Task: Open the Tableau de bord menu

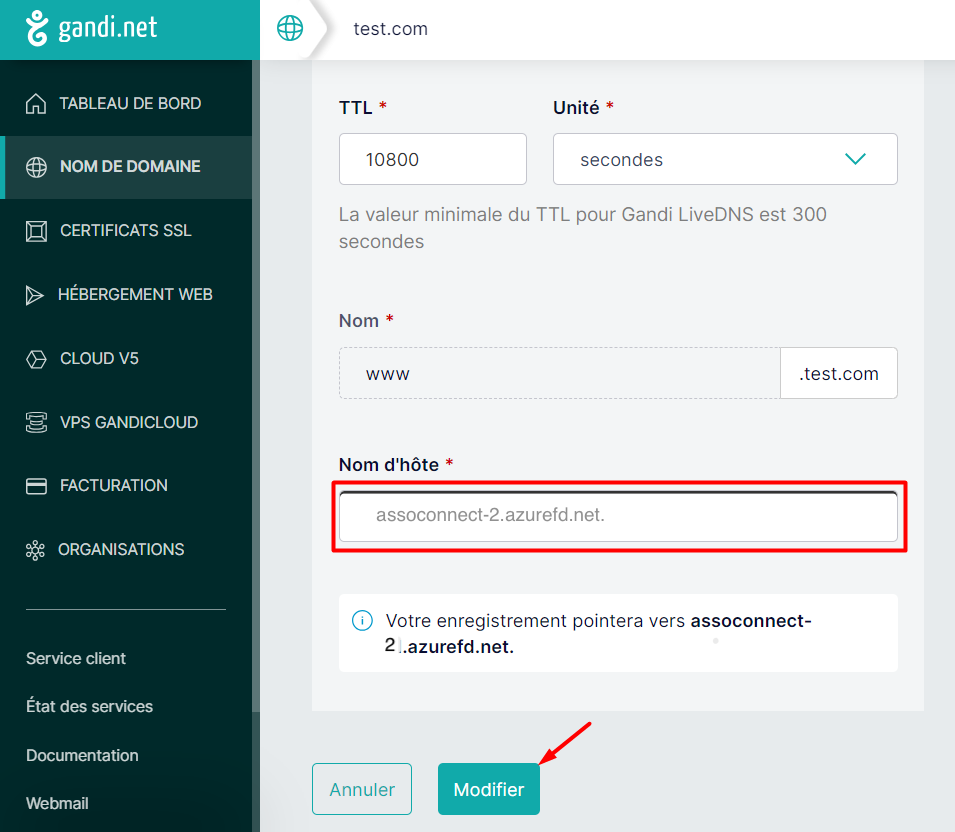Action: [126, 104]
